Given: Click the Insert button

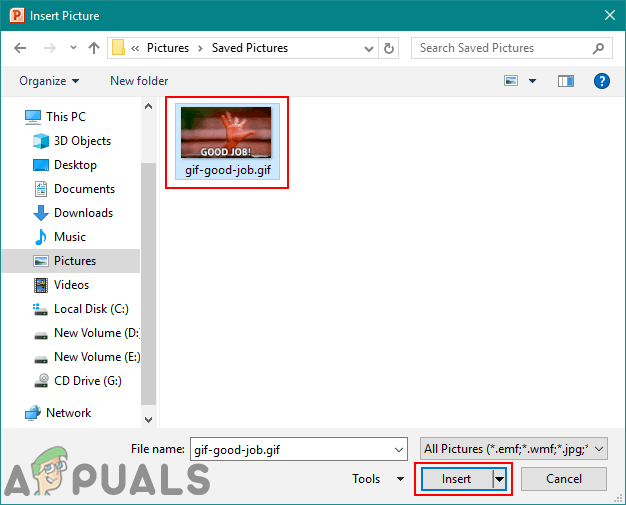Looking at the screenshot, I should coord(456,479).
